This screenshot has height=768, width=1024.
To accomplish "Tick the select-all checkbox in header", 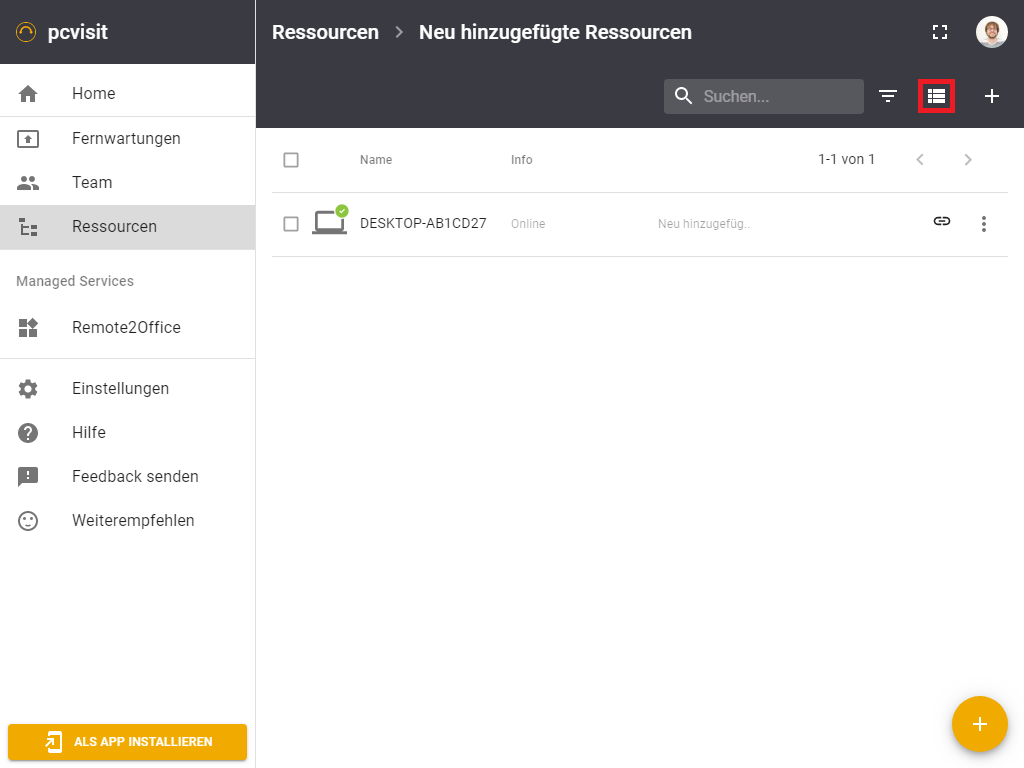I will tap(291, 160).
